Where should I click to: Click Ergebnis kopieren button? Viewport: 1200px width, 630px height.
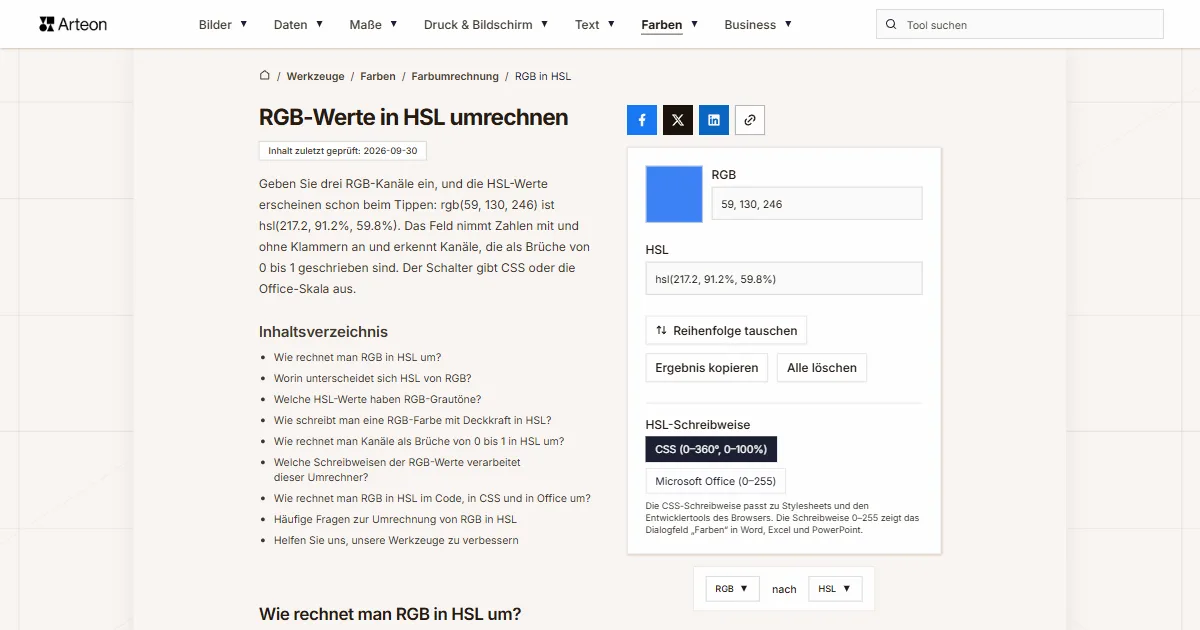(x=707, y=367)
